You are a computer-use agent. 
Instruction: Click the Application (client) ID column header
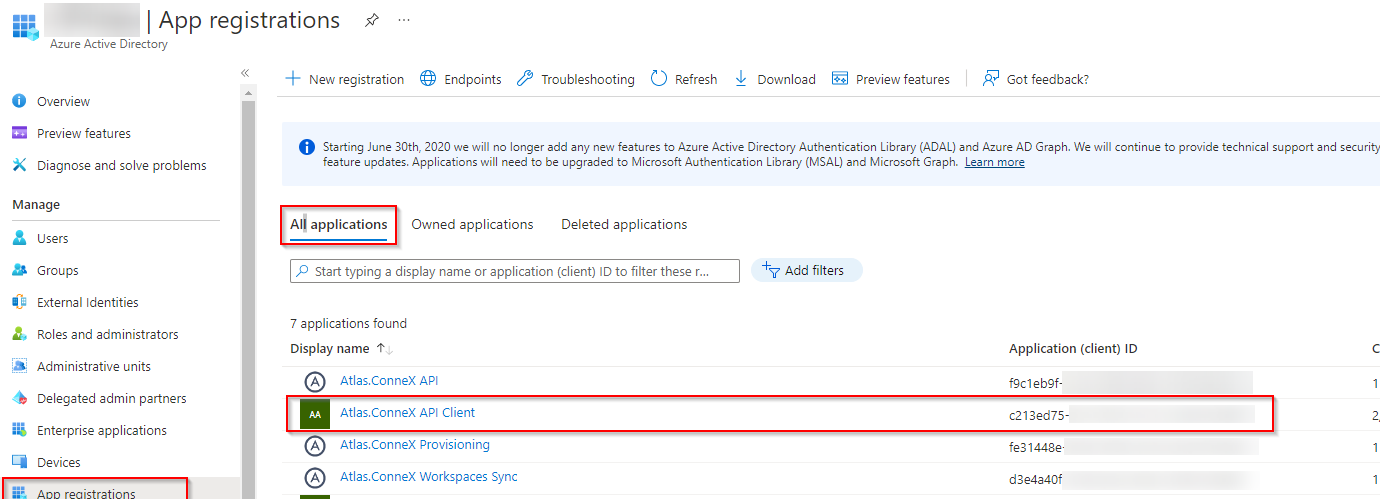(1073, 348)
